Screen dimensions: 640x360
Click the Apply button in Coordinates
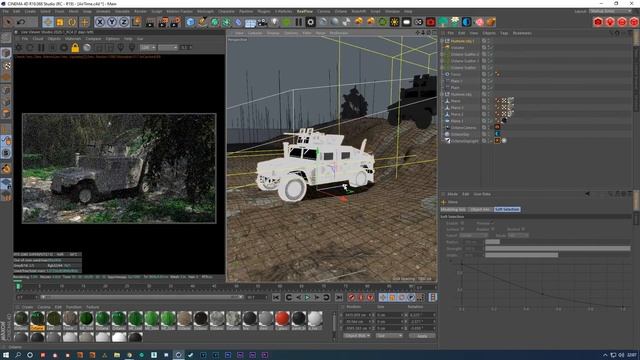click(422, 336)
